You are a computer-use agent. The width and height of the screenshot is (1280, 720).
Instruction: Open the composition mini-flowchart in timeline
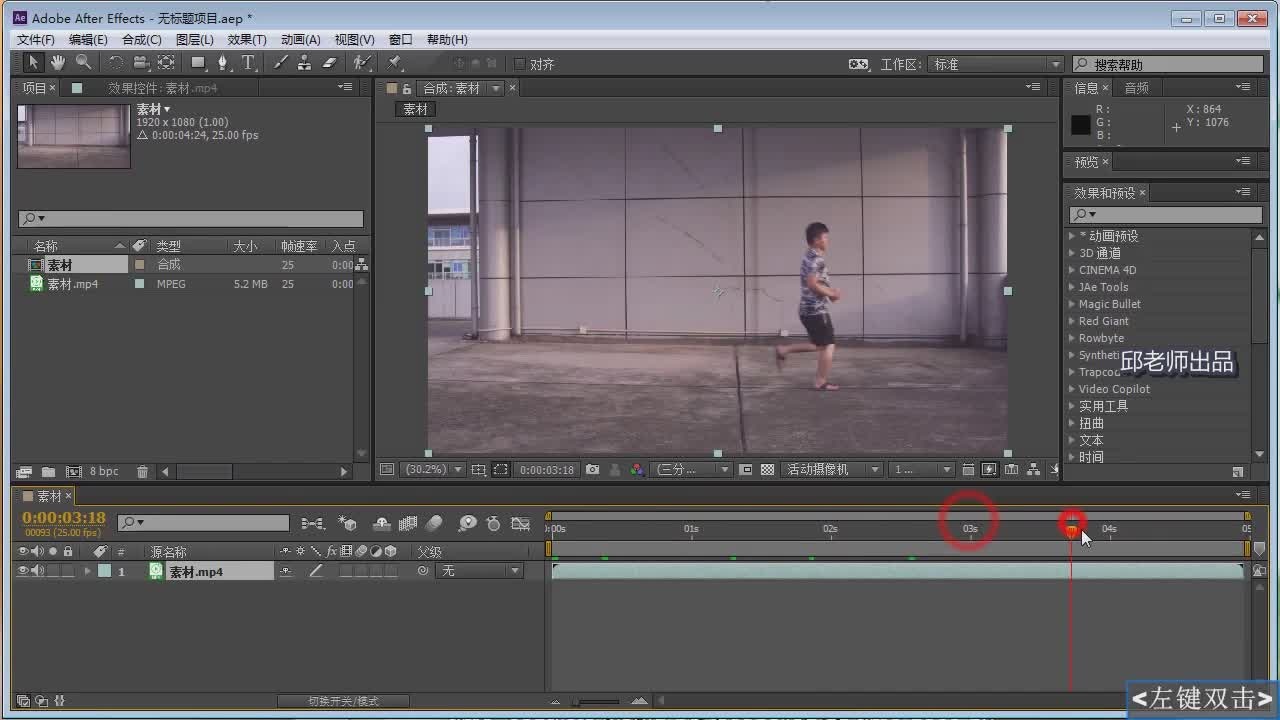tap(313, 523)
